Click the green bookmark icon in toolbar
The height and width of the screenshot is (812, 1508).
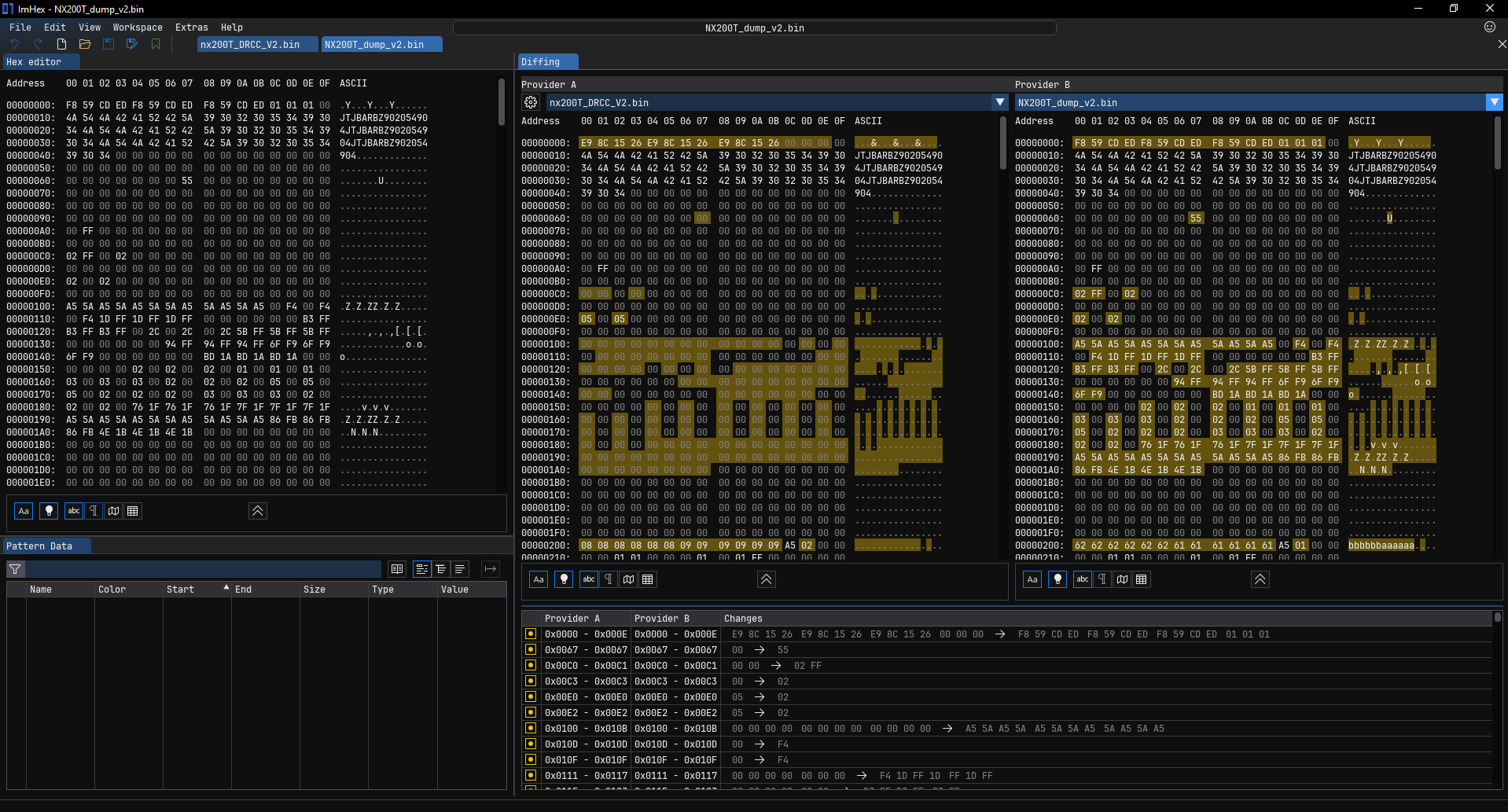(156, 45)
